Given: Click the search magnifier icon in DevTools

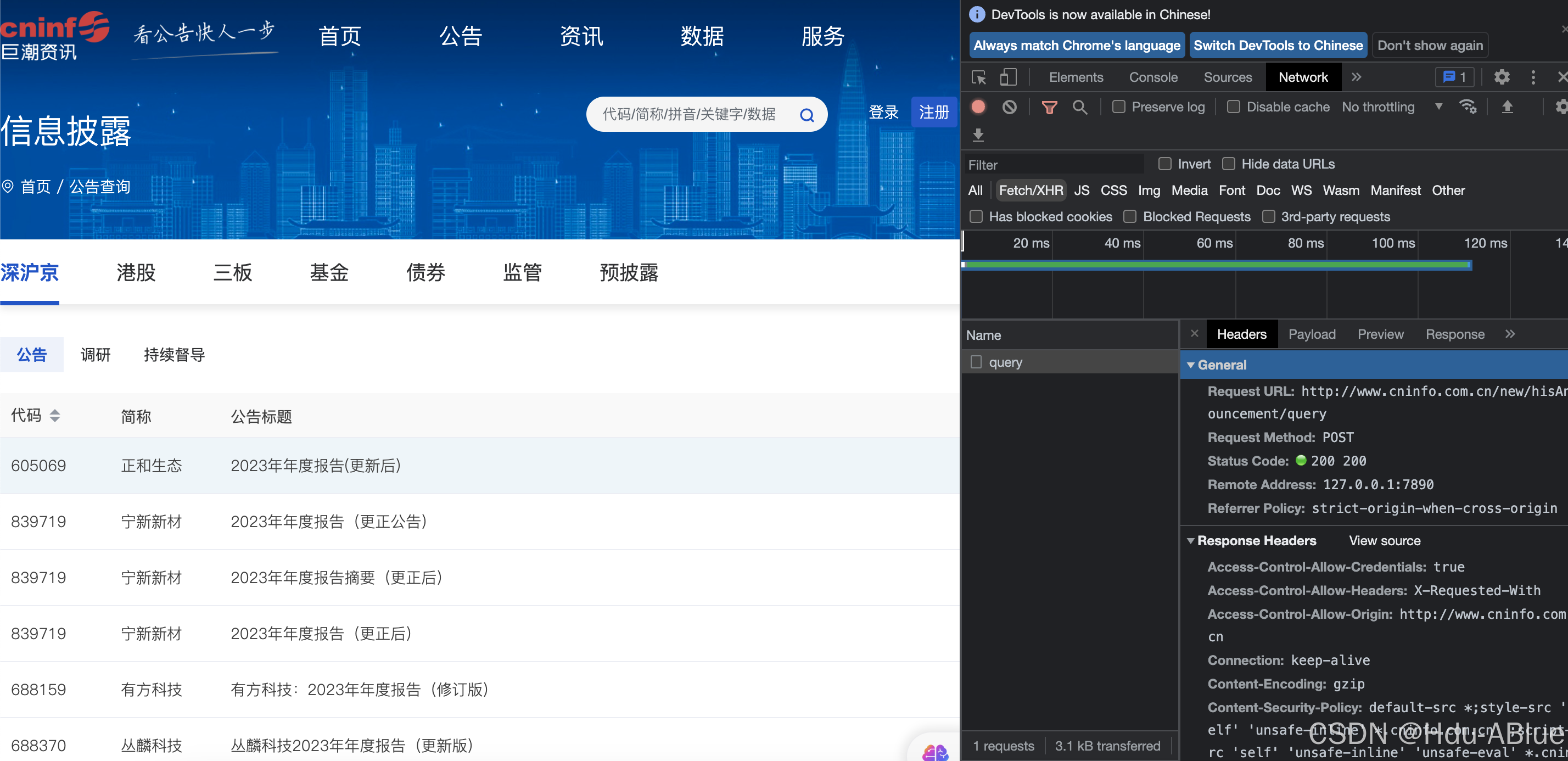Looking at the screenshot, I should coord(1079,107).
